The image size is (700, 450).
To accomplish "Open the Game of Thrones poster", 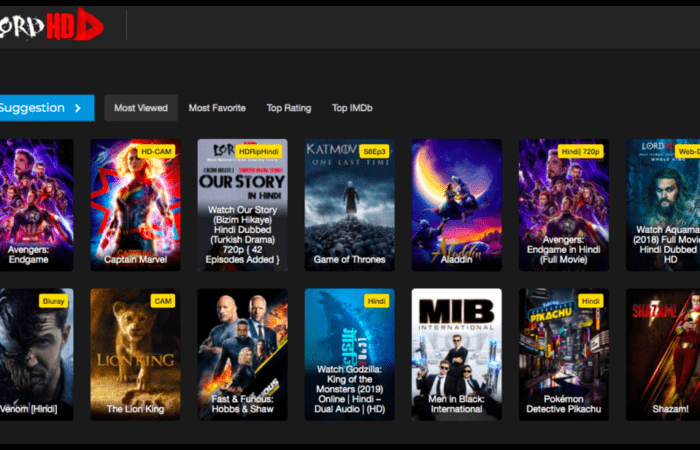I will point(350,205).
